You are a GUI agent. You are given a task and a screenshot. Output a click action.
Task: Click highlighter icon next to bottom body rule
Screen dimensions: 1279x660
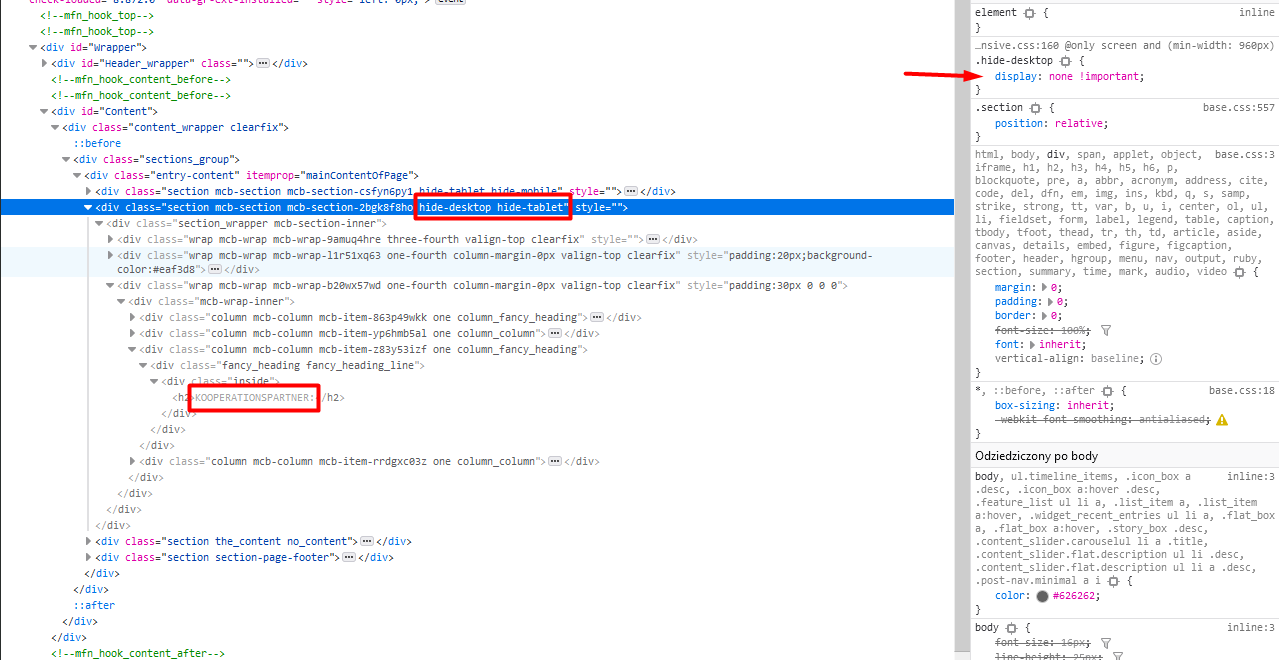point(1011,628)
